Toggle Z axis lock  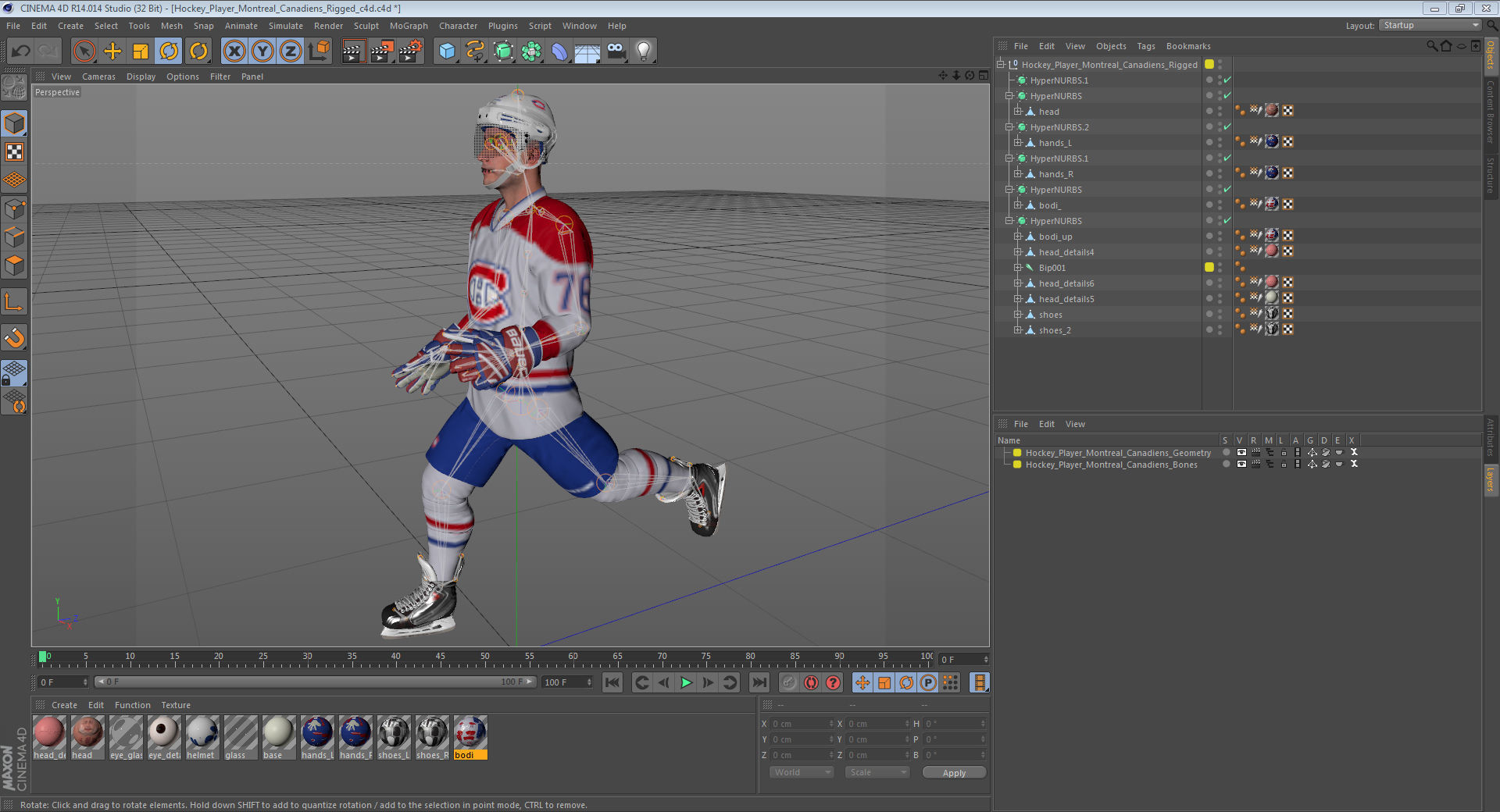pos(291,52)
